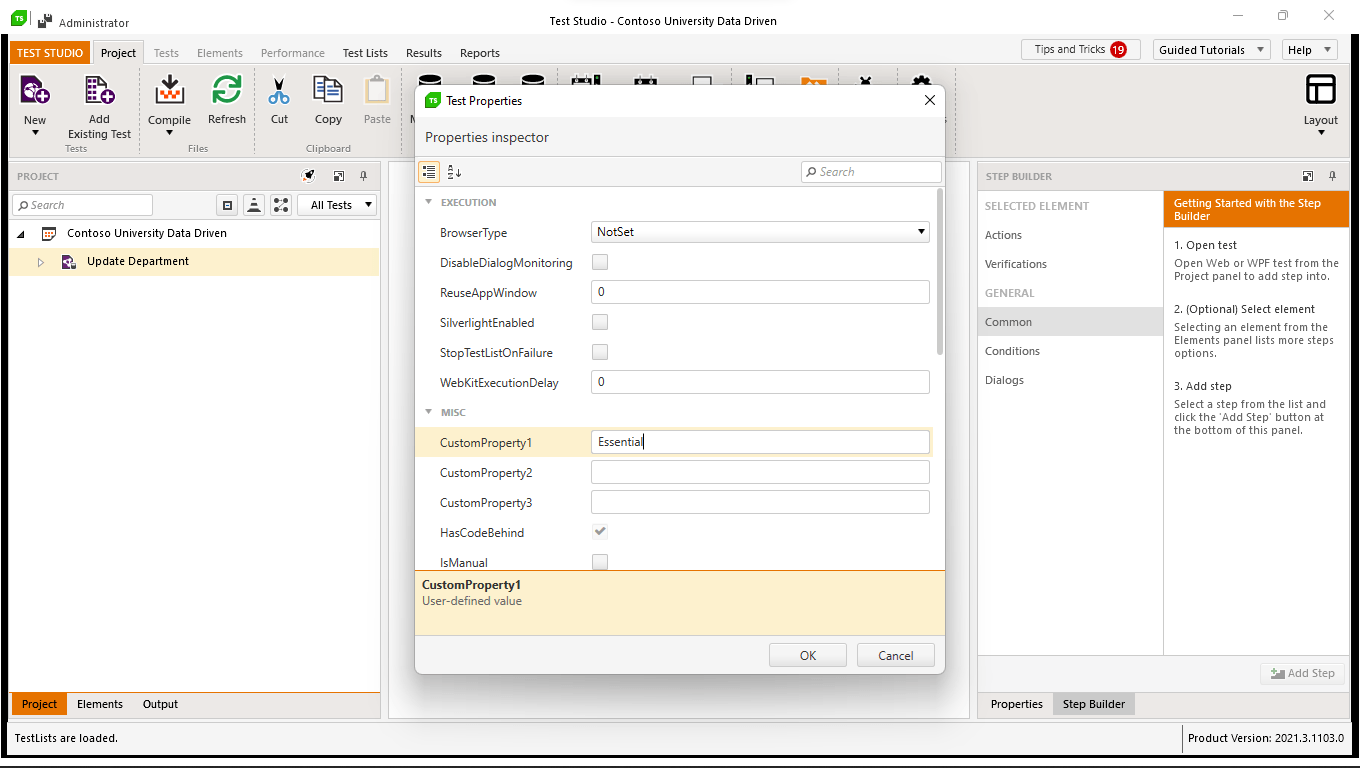The image size is (1360, 768).
Task: Click the Test Properties dialog logo icon
Action: (433, 100)
